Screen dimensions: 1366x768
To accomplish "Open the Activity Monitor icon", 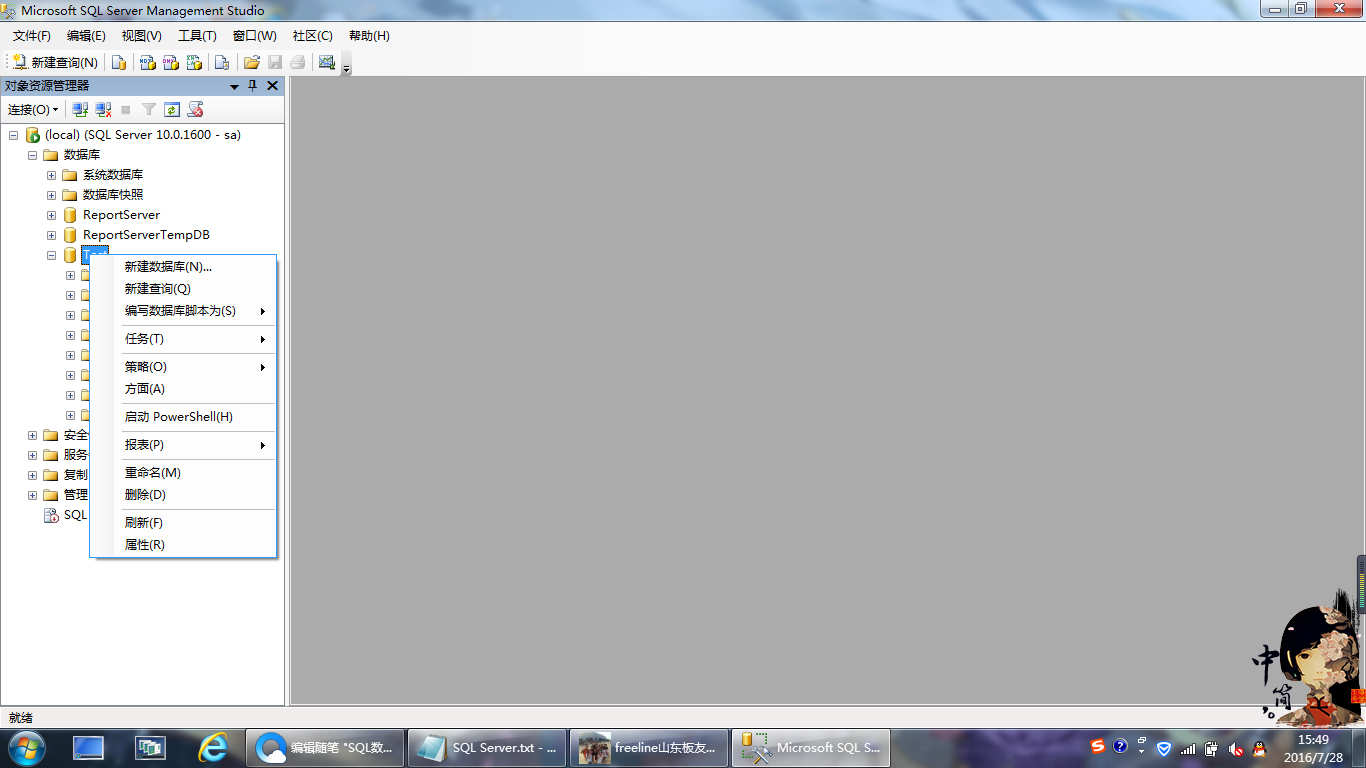I will pos(326,62).
